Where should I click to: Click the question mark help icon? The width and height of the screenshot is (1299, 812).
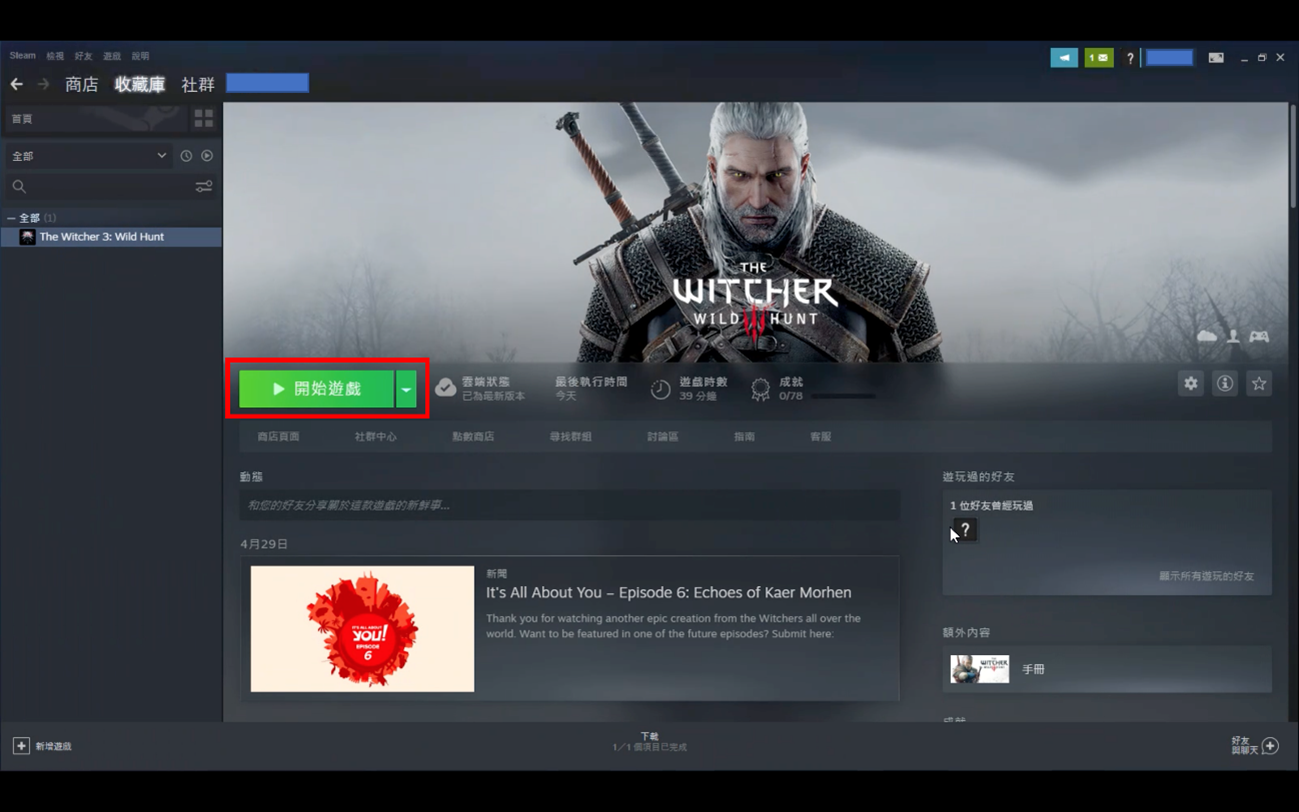(x=1130, y=58)
